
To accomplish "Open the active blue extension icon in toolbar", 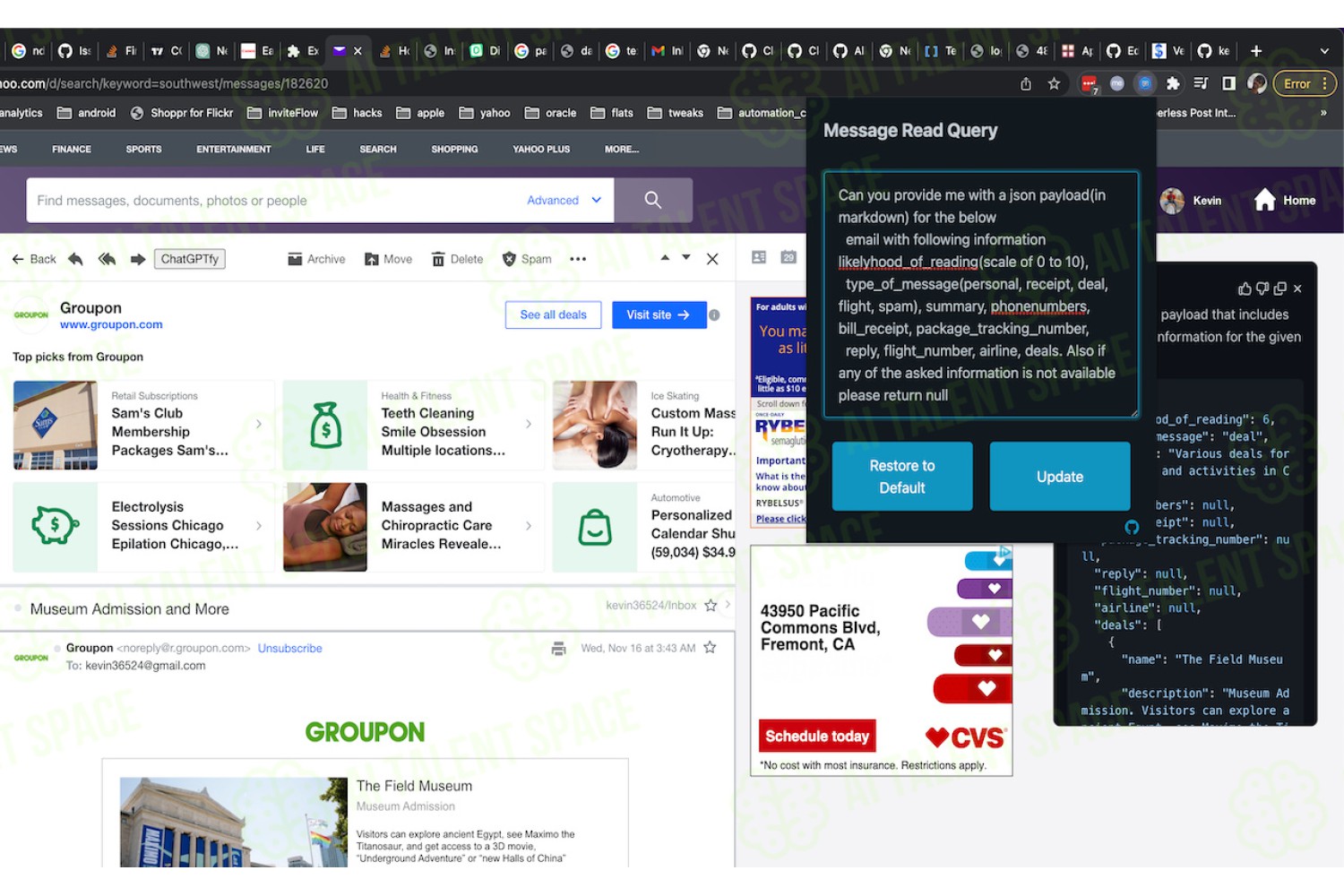I will pos(1145,83).
